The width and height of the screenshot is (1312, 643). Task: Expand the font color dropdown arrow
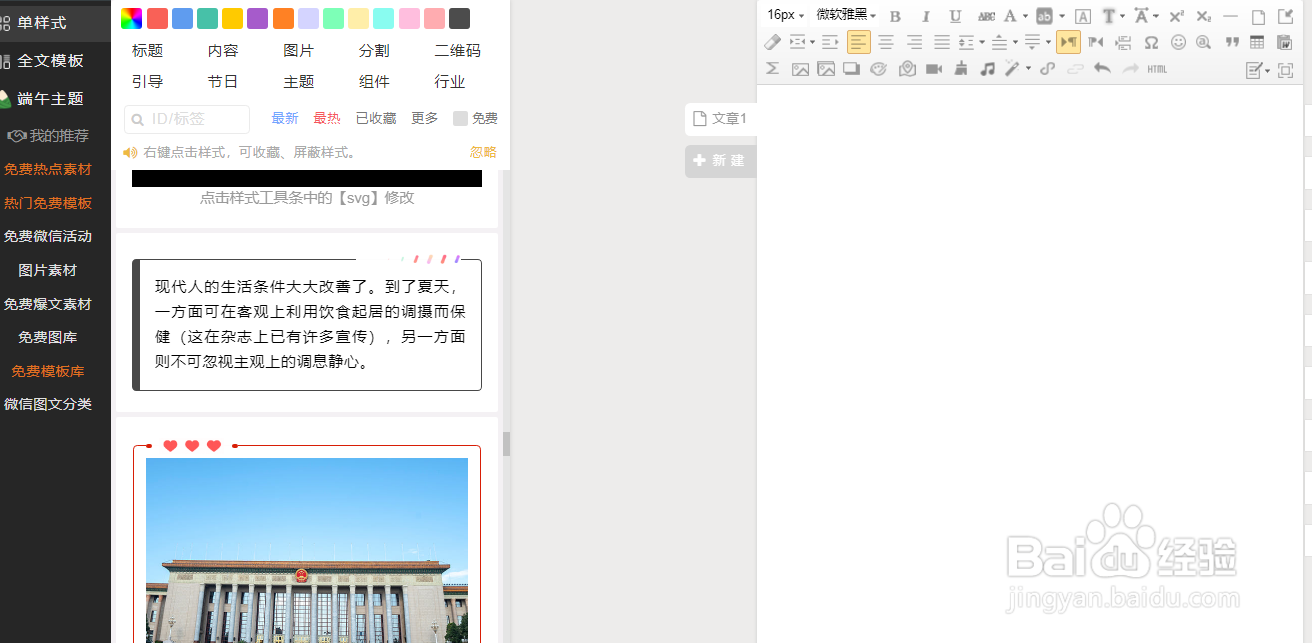pos(1025,16)
